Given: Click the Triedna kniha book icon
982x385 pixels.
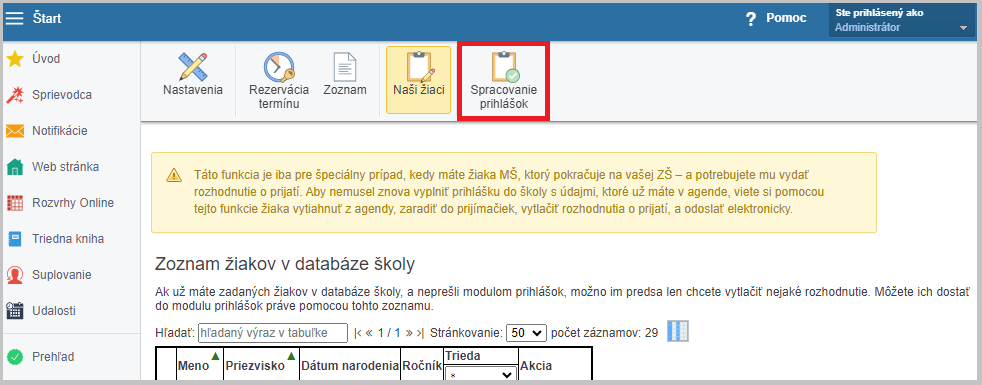Looking at the screenshot, I should pyautogui.click(x=15, y=239).
